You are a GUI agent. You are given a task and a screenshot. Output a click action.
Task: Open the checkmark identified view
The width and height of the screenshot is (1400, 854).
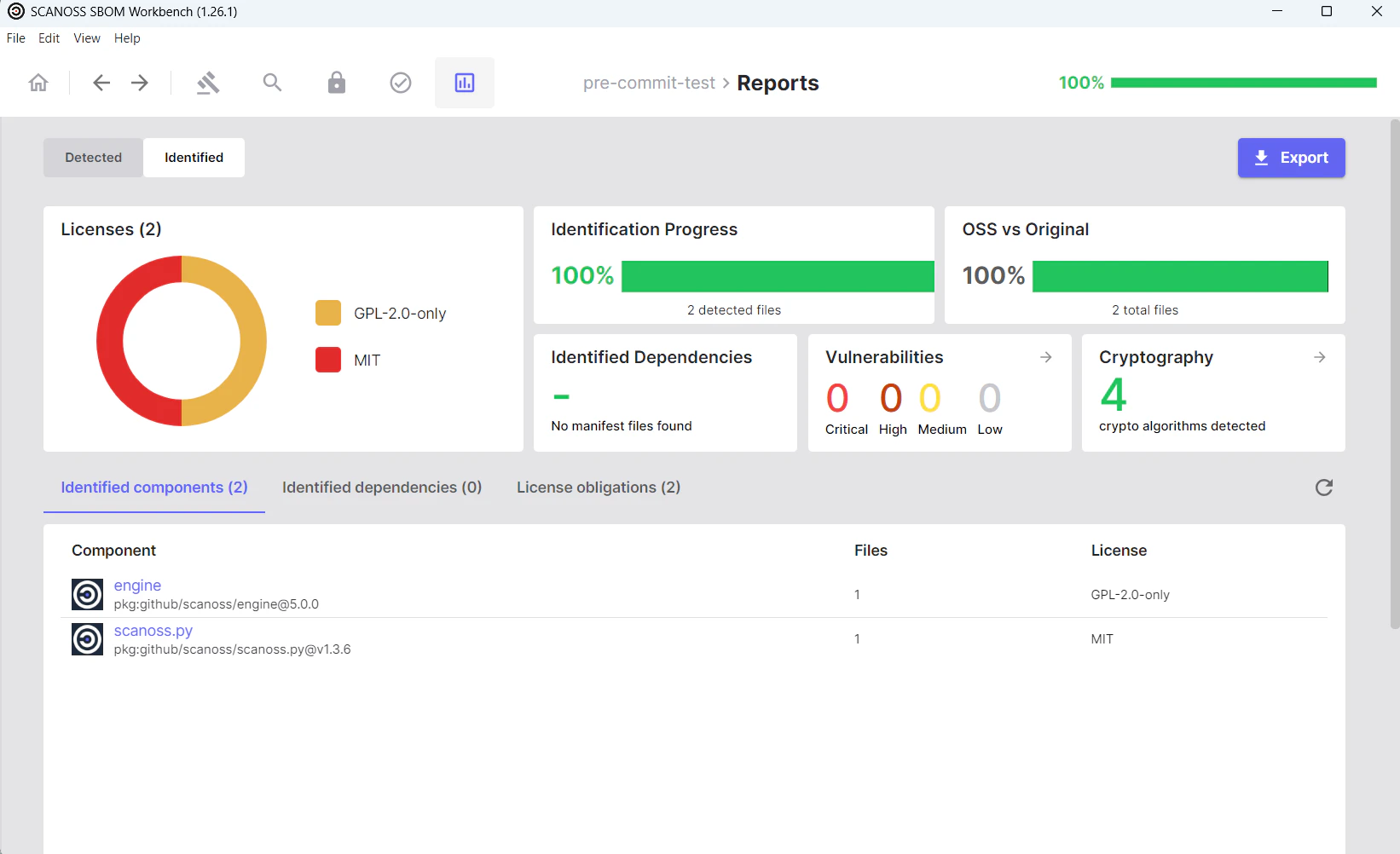click(401, 83)
